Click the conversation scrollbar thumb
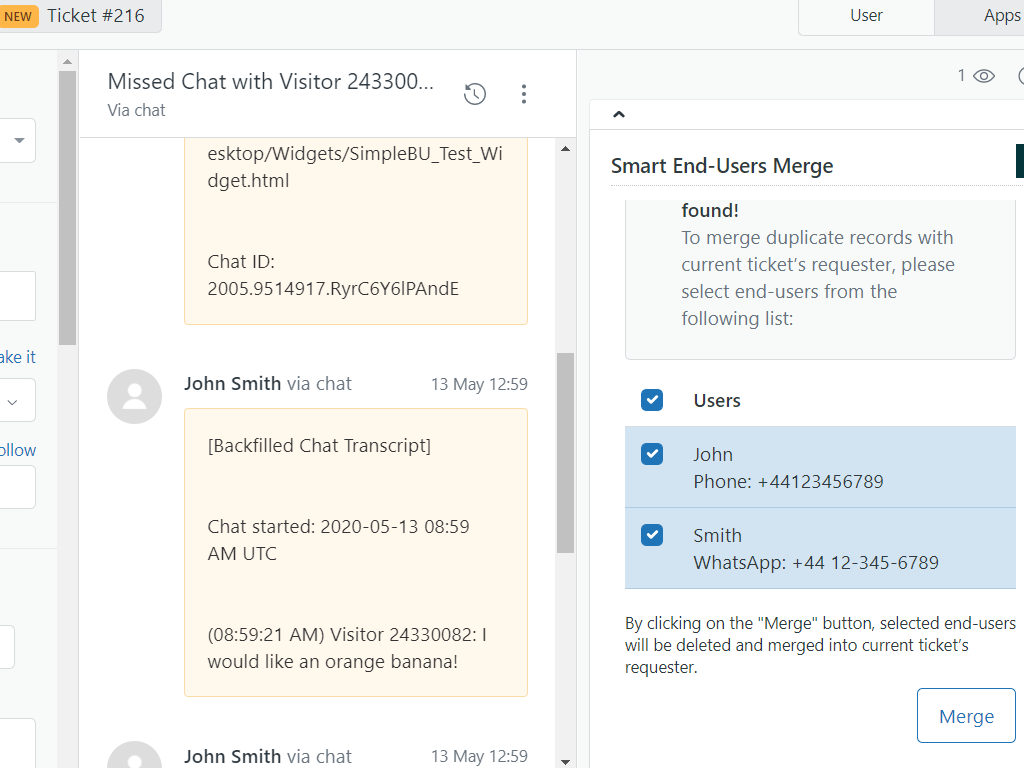1024x768 pixels. (x=565, y=450)
